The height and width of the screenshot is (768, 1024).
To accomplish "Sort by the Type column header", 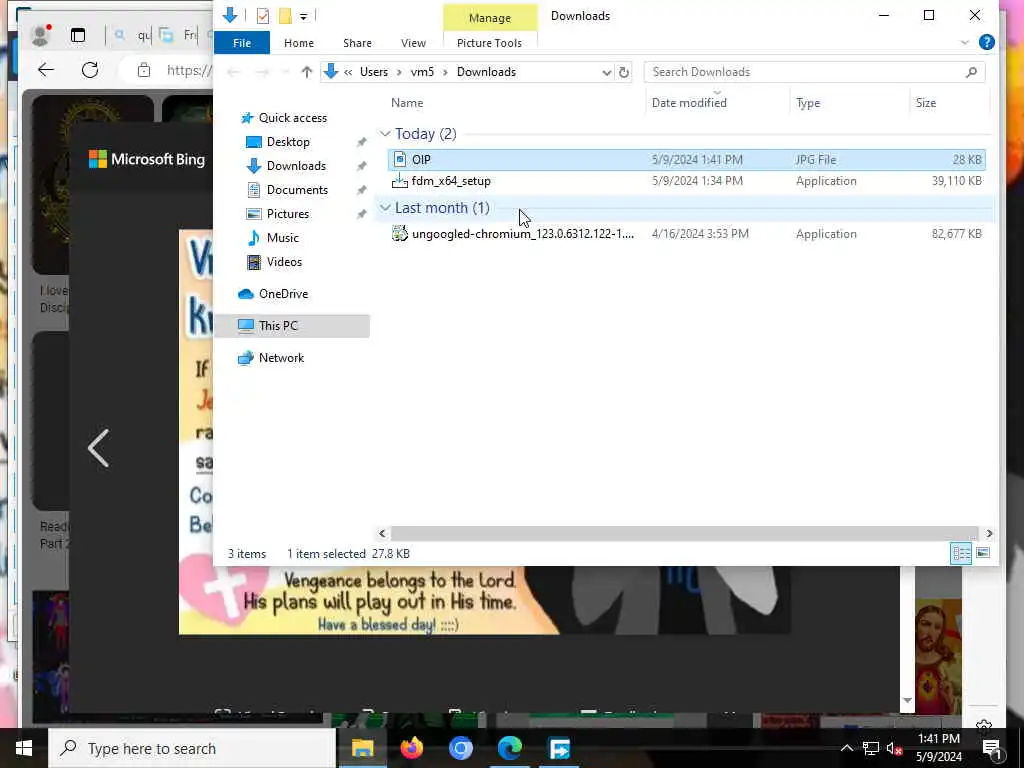I will 808,103.
